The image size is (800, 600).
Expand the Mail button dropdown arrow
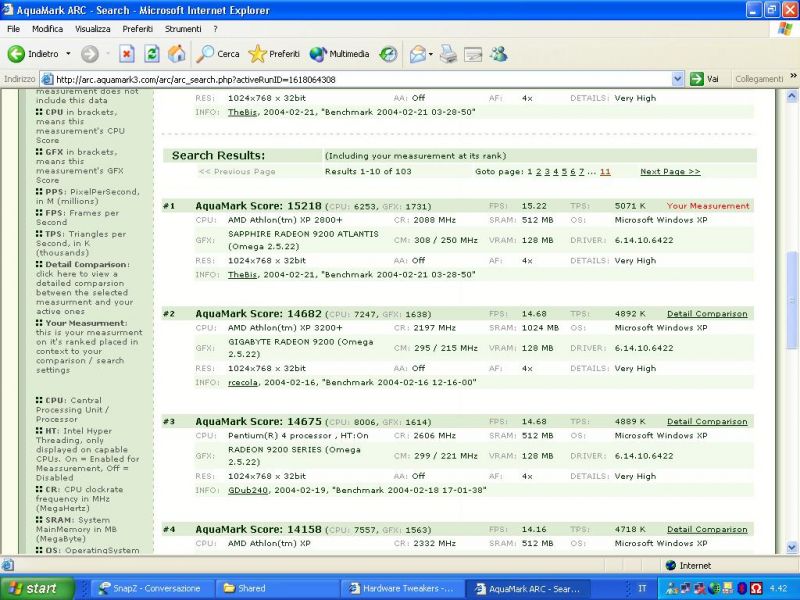coord(431,54)
